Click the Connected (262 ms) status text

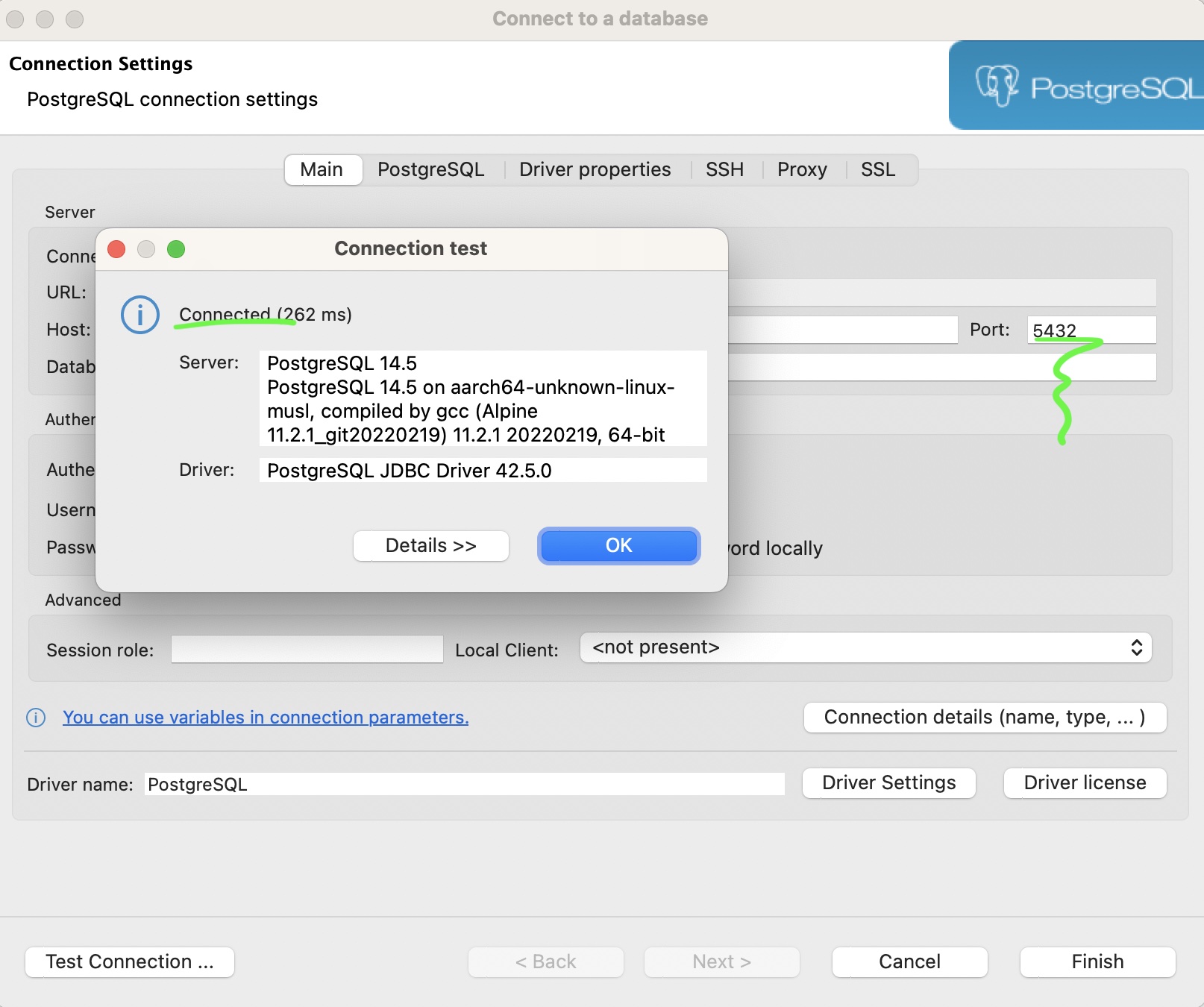pyautogui.click(x=266, y=315)
